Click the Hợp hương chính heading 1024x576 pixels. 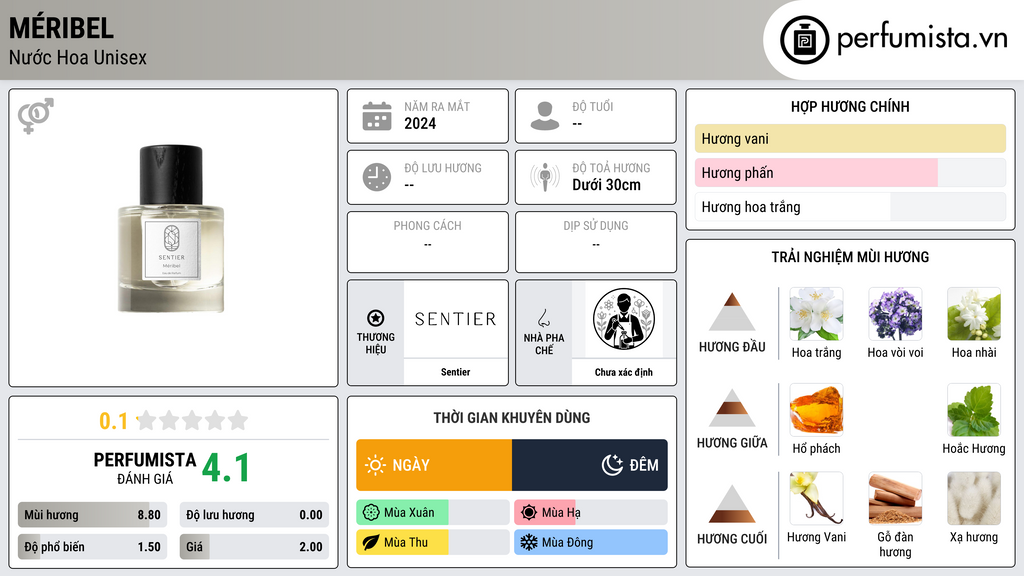[x=850, y=107]
